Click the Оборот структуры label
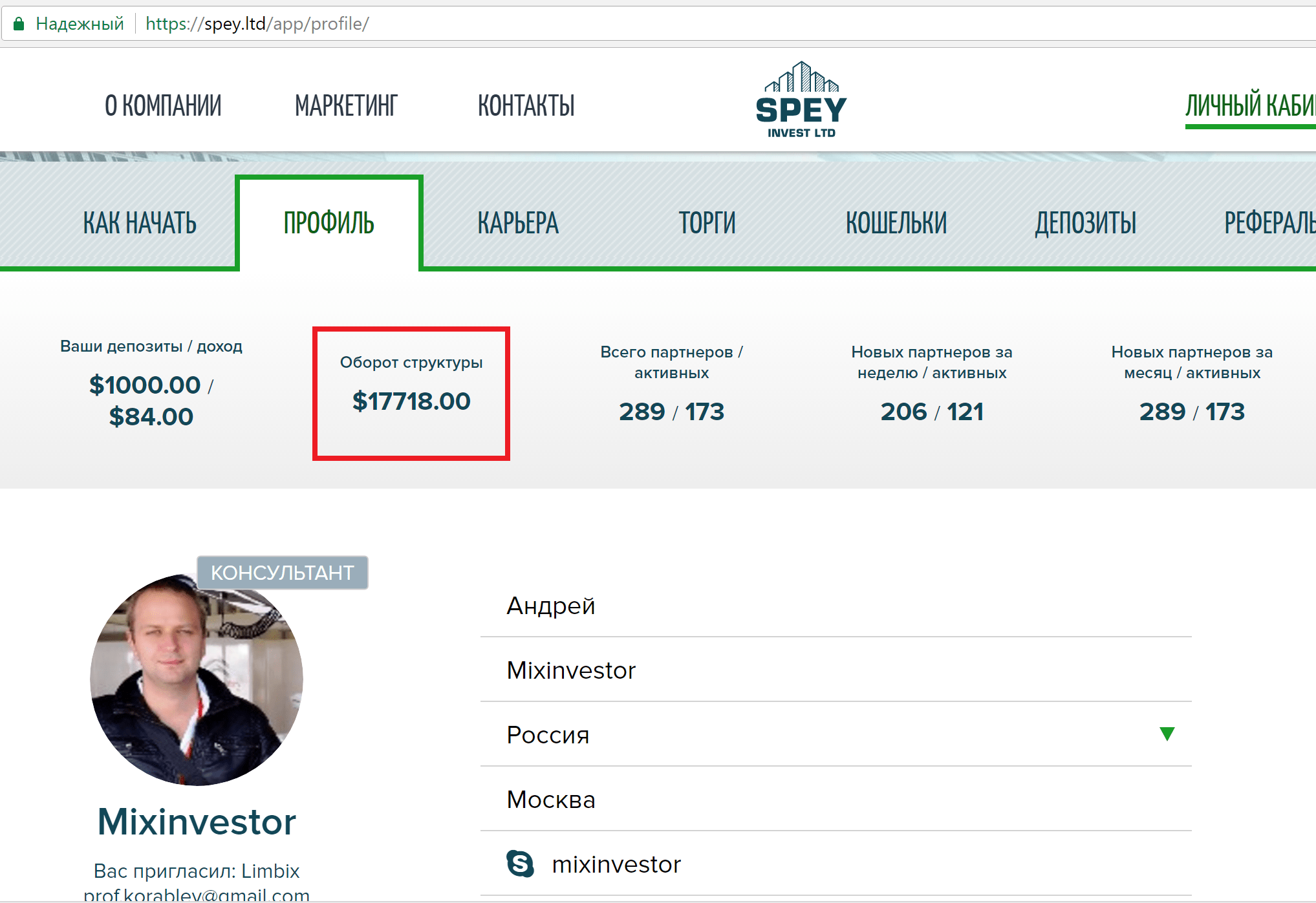The width and height of the screenshot is (1316, 903). click(x=411, y=363)
